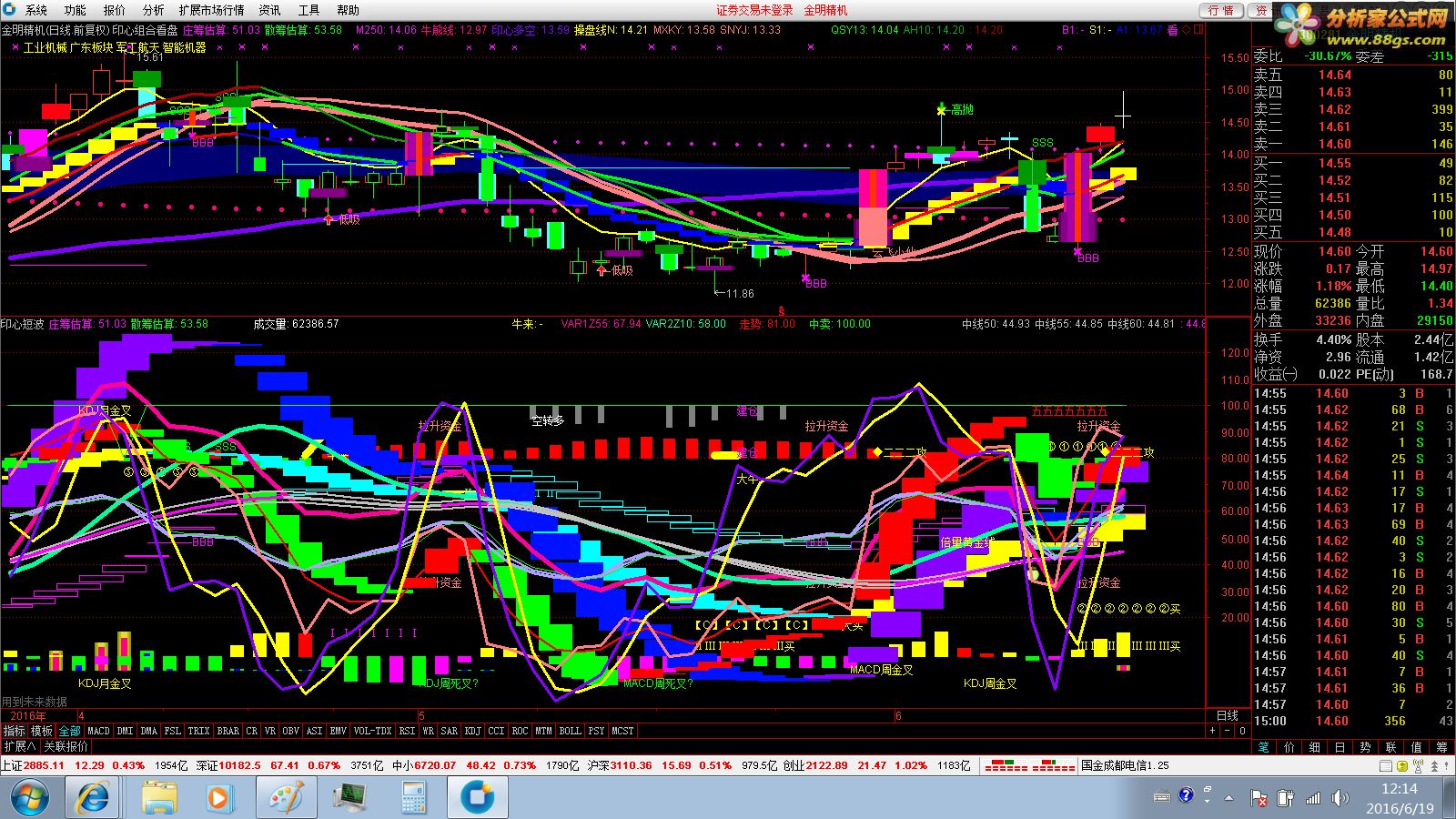
Task: Open the 帮助 menu
Action: point(349,10)
